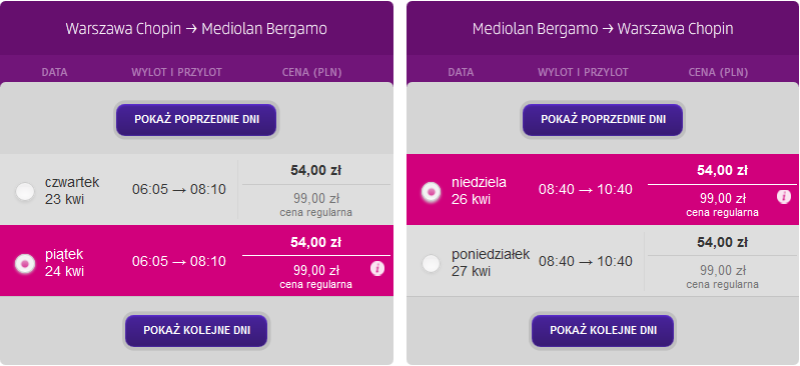Click 99,00 zł regular price on poniedziałek row

point(722,270)
